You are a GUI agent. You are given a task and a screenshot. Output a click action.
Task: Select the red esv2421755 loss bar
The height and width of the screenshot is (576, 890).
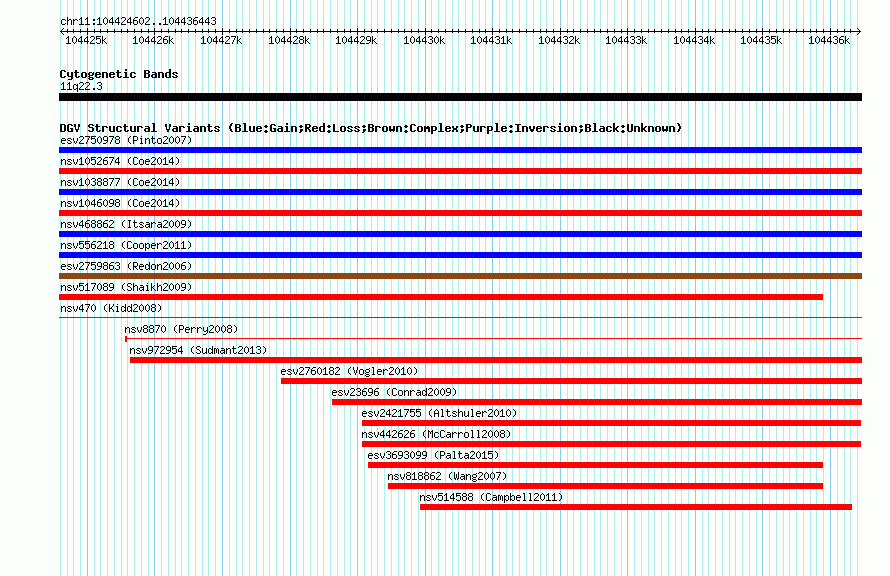(x=611, y=423)
